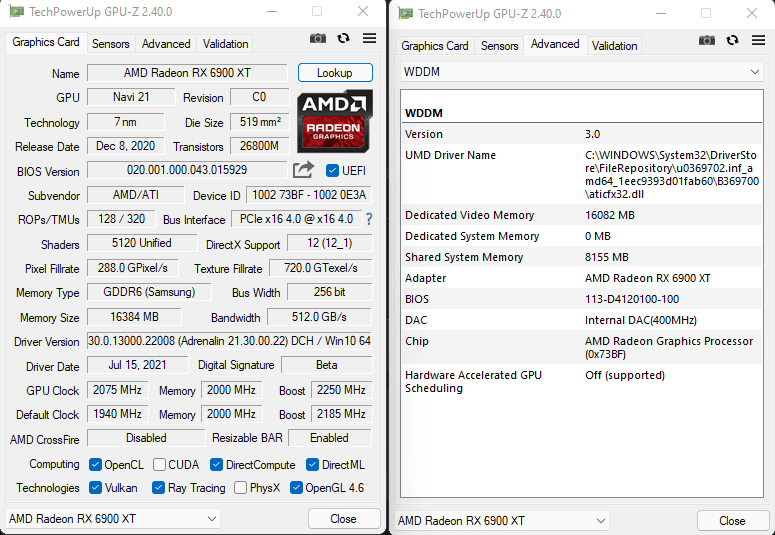Viewport: 775px width, 535px height.
Task: Toggle the Ray Tracing checkbox
Action: (158, 488)
